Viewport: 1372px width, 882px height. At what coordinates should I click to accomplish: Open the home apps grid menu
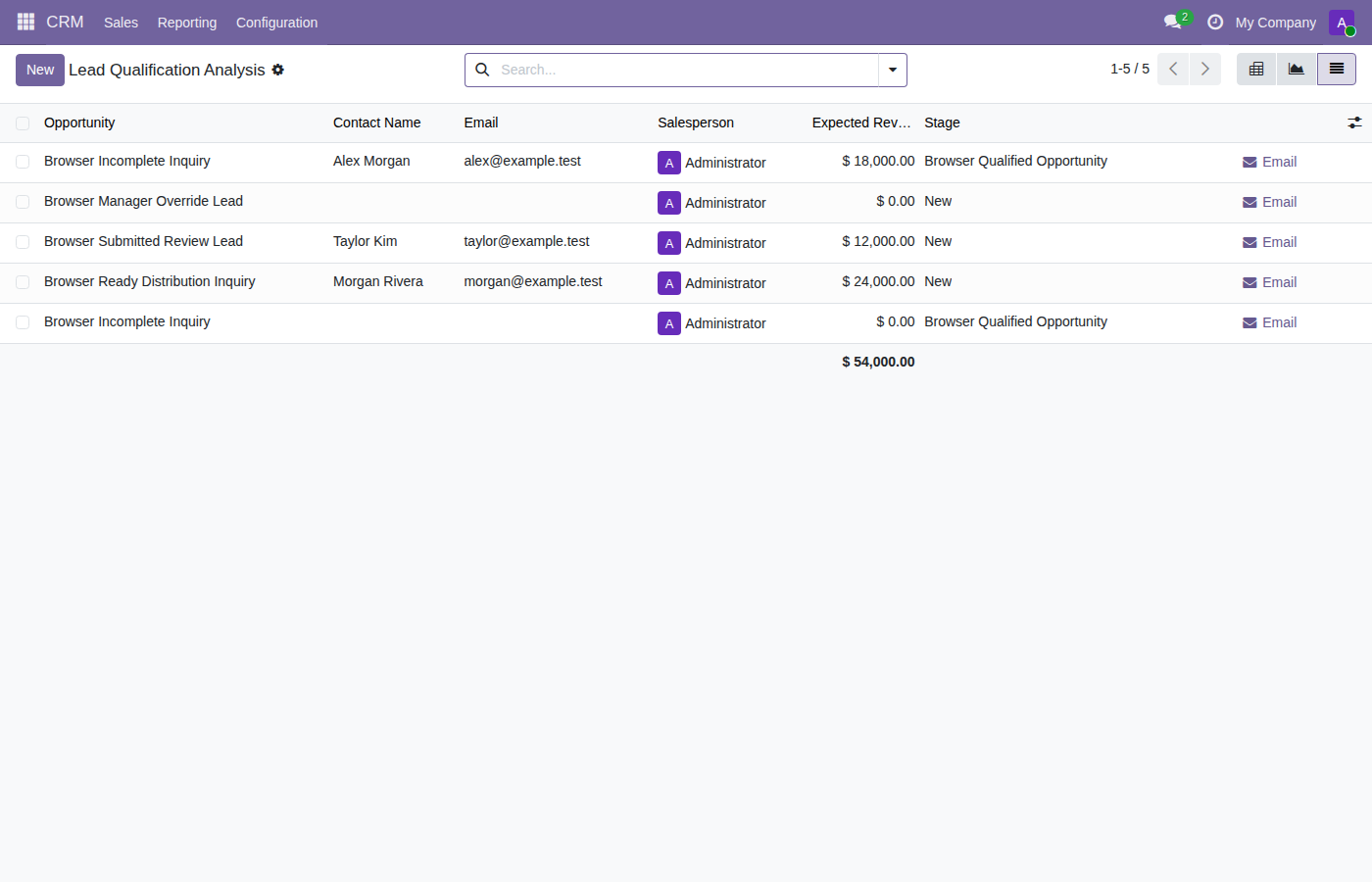[x=25, y=22]
